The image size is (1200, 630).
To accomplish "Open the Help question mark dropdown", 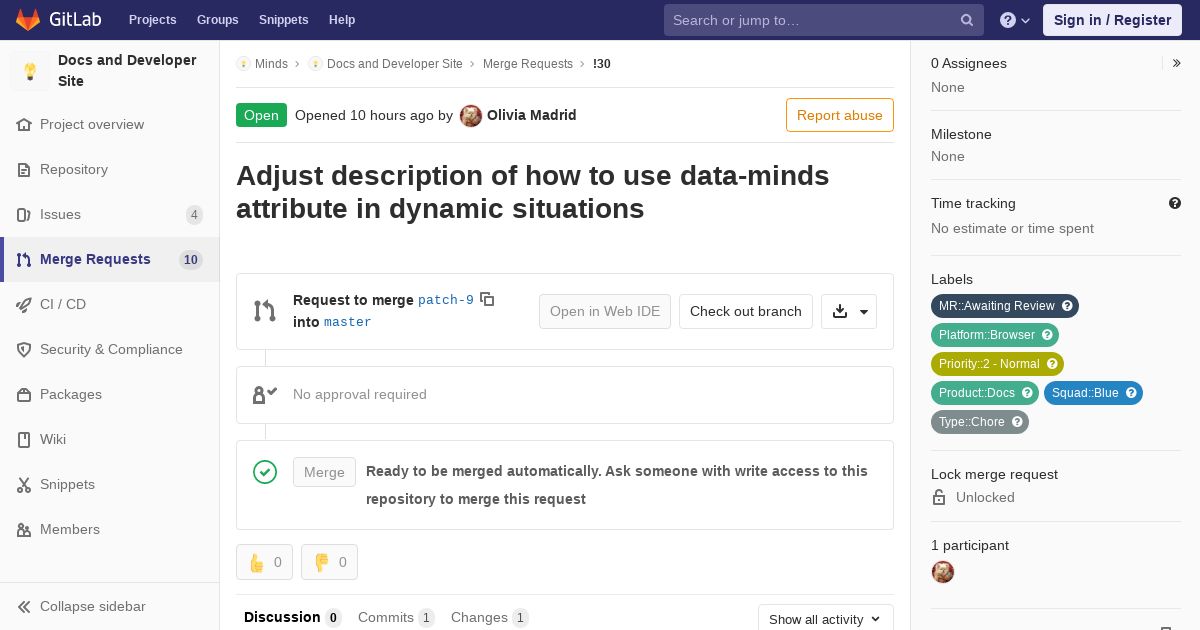I will point(1015,20).
